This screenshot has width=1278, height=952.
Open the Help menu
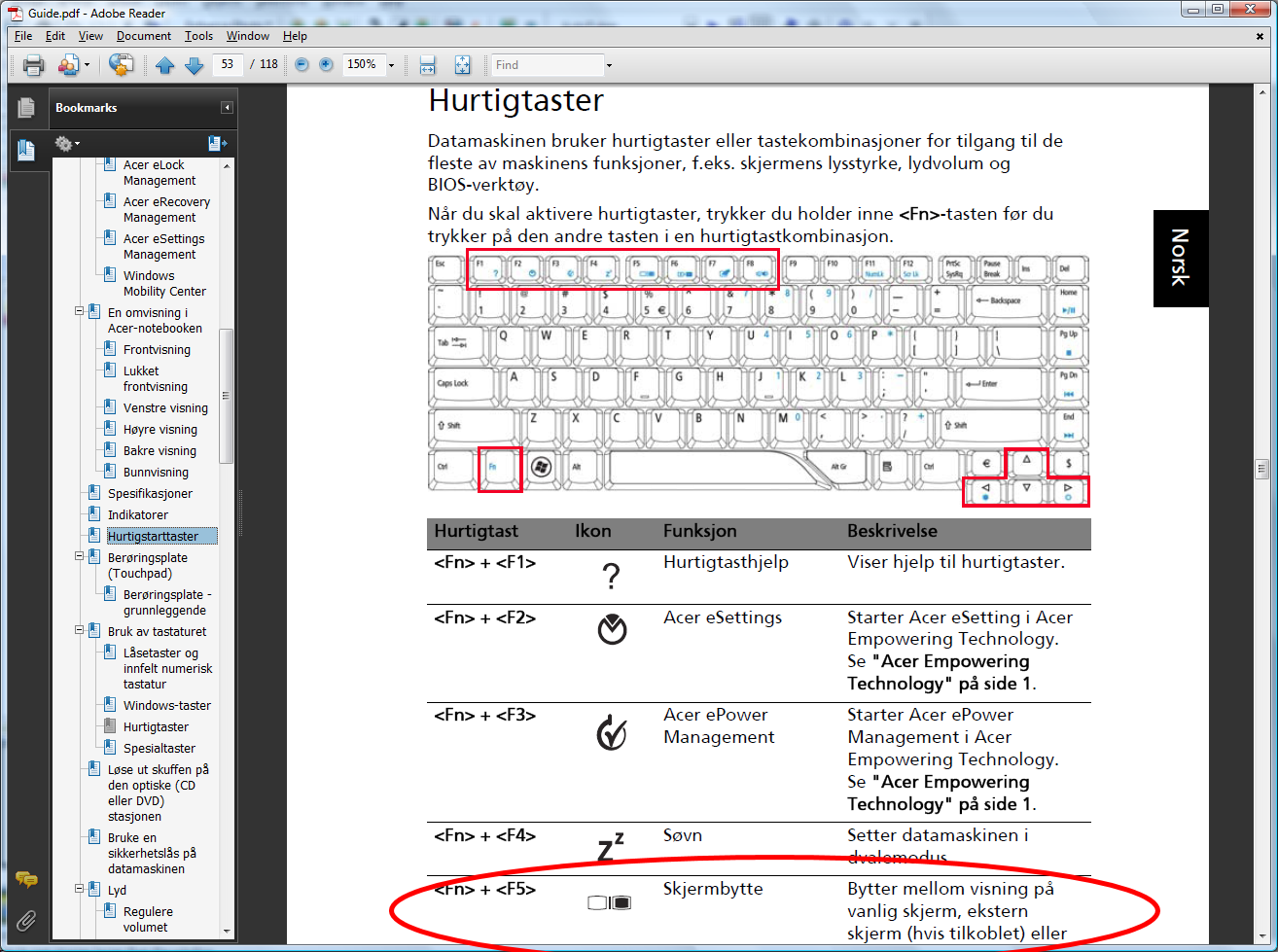[295, 36]
